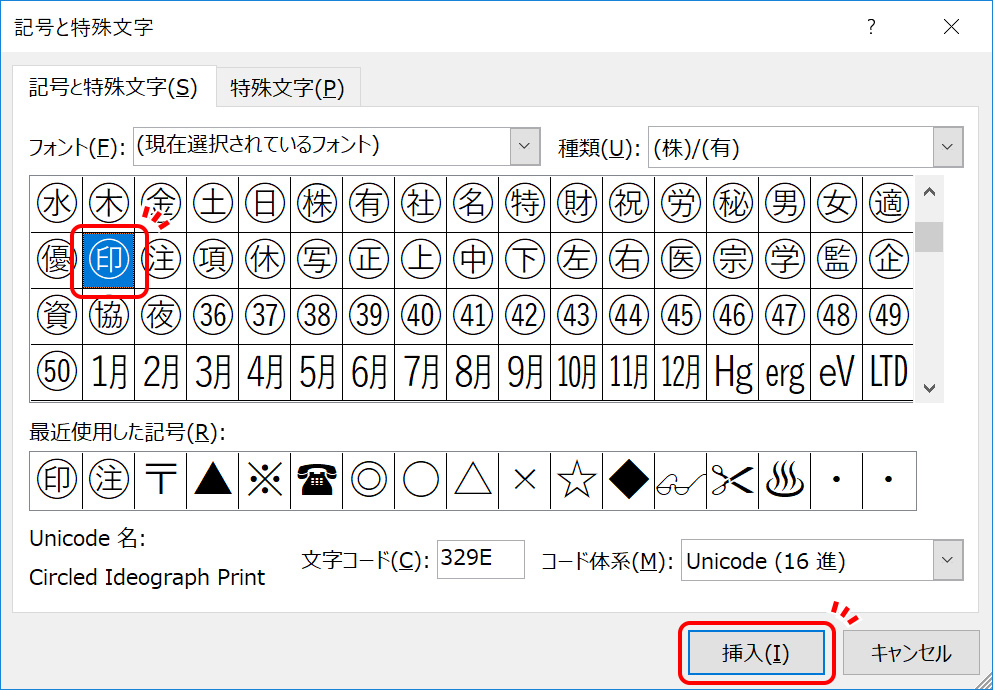Click the telephone symbol in recent symbols
Image resolution: width=993 pixels, height=690 pixels.
pos(316,481)
